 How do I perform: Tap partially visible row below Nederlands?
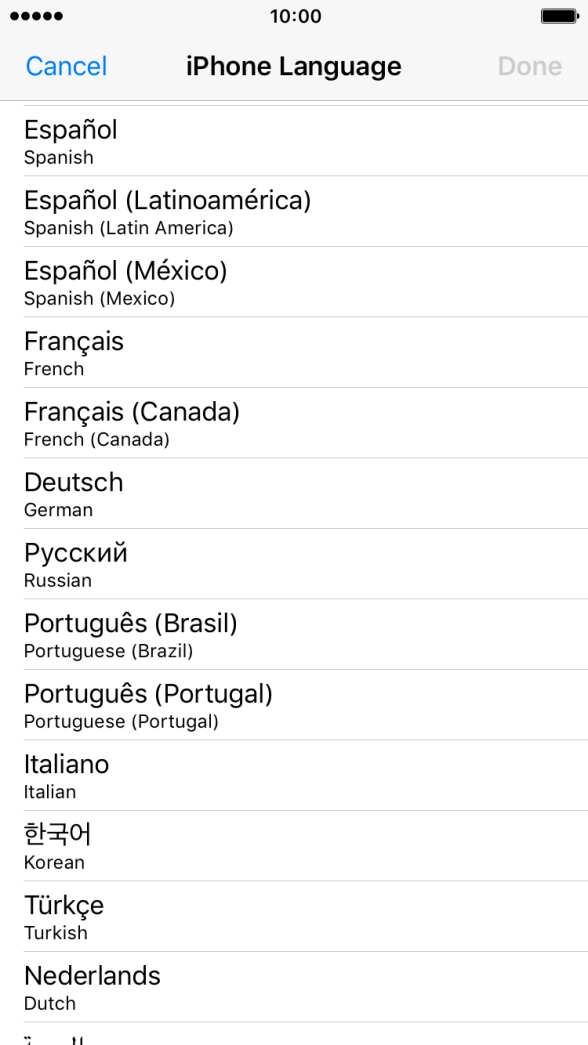tap(294, 1034)
